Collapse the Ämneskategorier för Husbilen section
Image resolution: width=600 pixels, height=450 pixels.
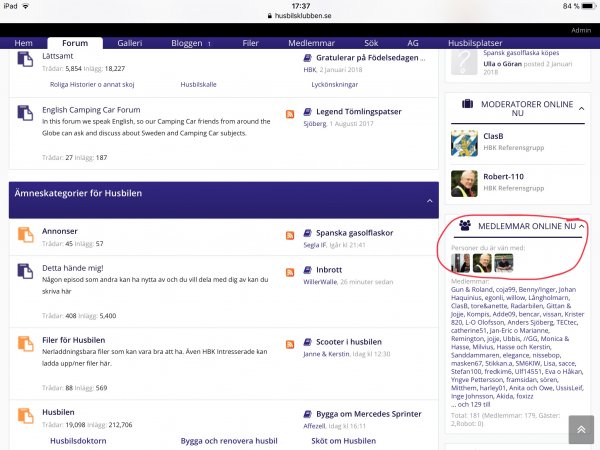coord(429,200)
